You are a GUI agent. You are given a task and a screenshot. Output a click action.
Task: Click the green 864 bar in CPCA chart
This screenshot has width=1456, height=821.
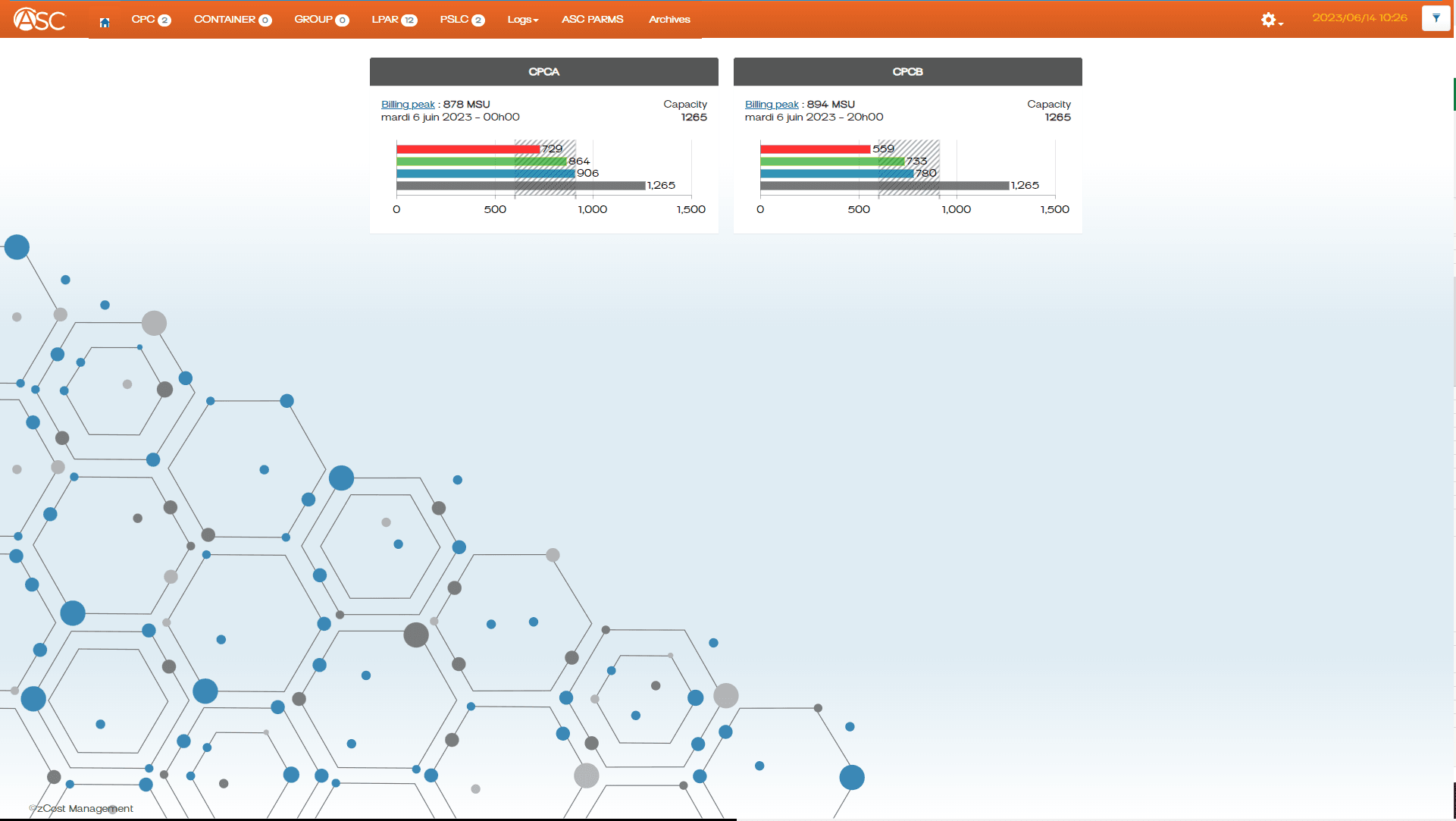click(x=481, y=161)
